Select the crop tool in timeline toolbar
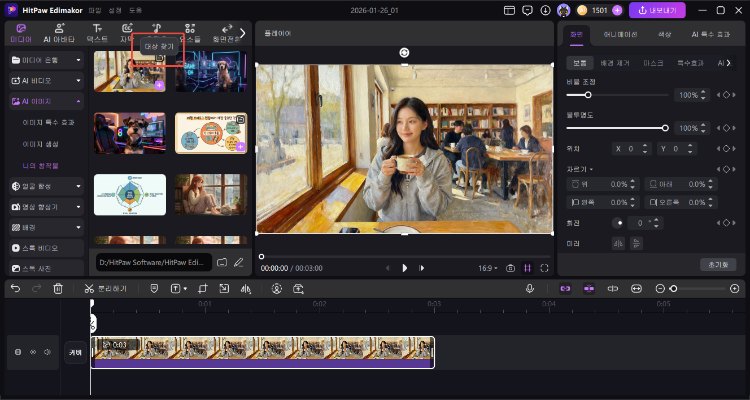Screen dimensions: 750x400 pos(201,288)
